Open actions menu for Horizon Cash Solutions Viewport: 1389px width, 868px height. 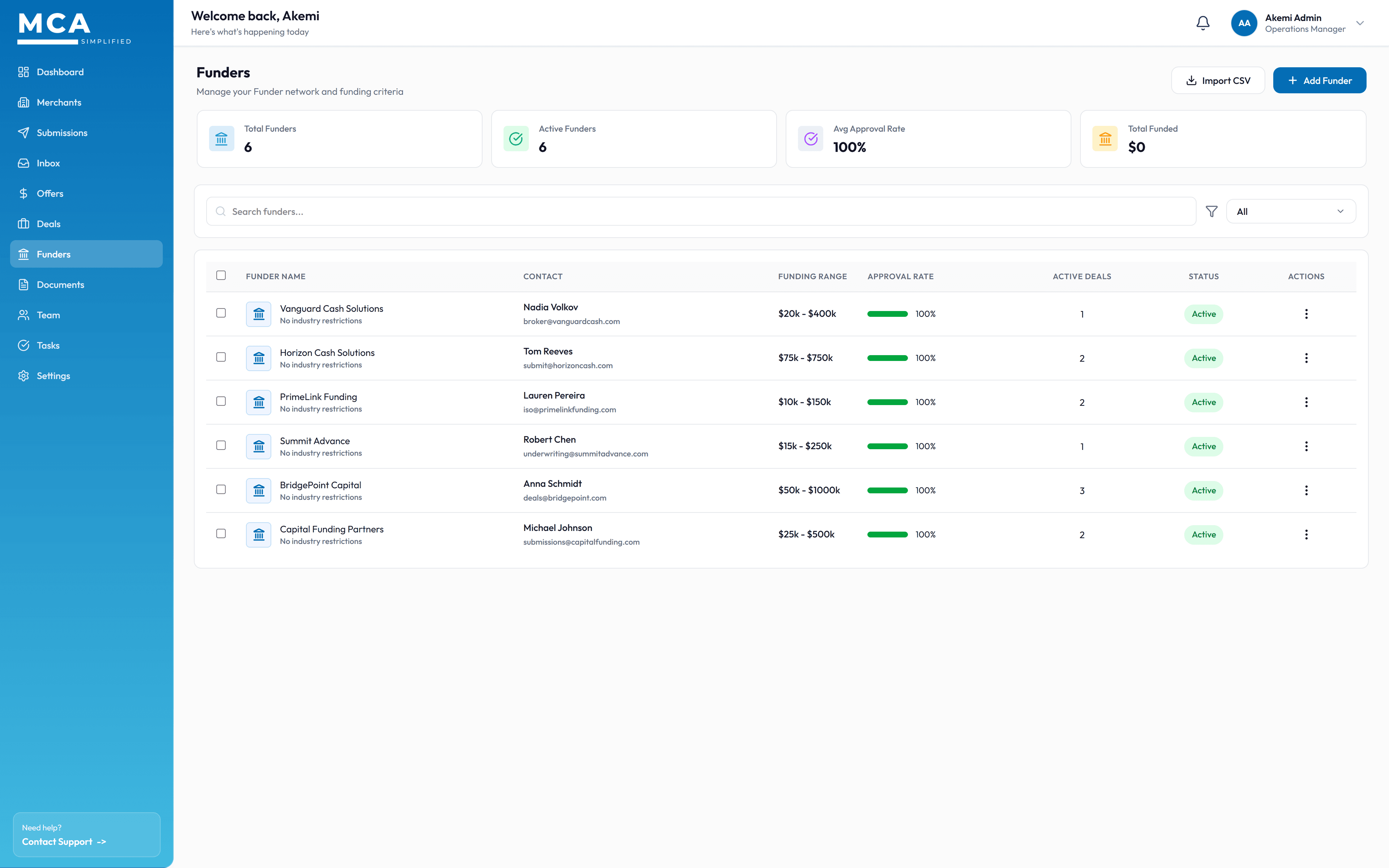(x=1306, y=358)
